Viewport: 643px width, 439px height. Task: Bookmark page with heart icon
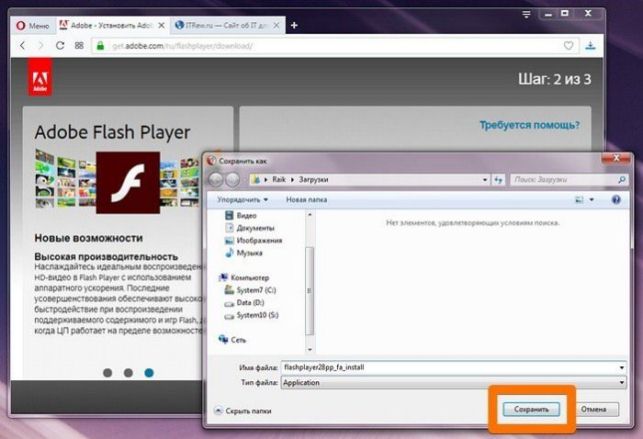click(x=568, y=45)
